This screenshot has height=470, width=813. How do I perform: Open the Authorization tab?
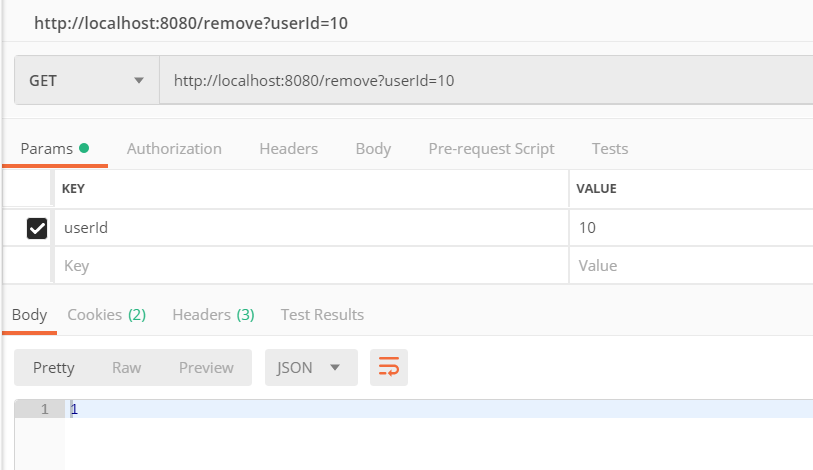tap(174, 149)
